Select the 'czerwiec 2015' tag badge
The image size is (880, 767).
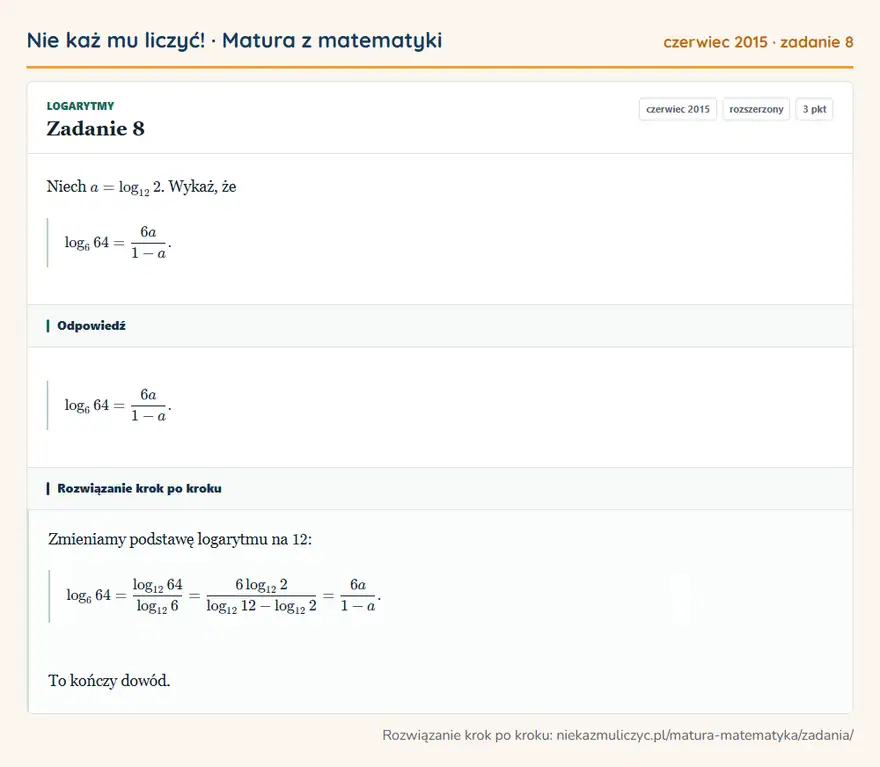click(x=678, y=109)
